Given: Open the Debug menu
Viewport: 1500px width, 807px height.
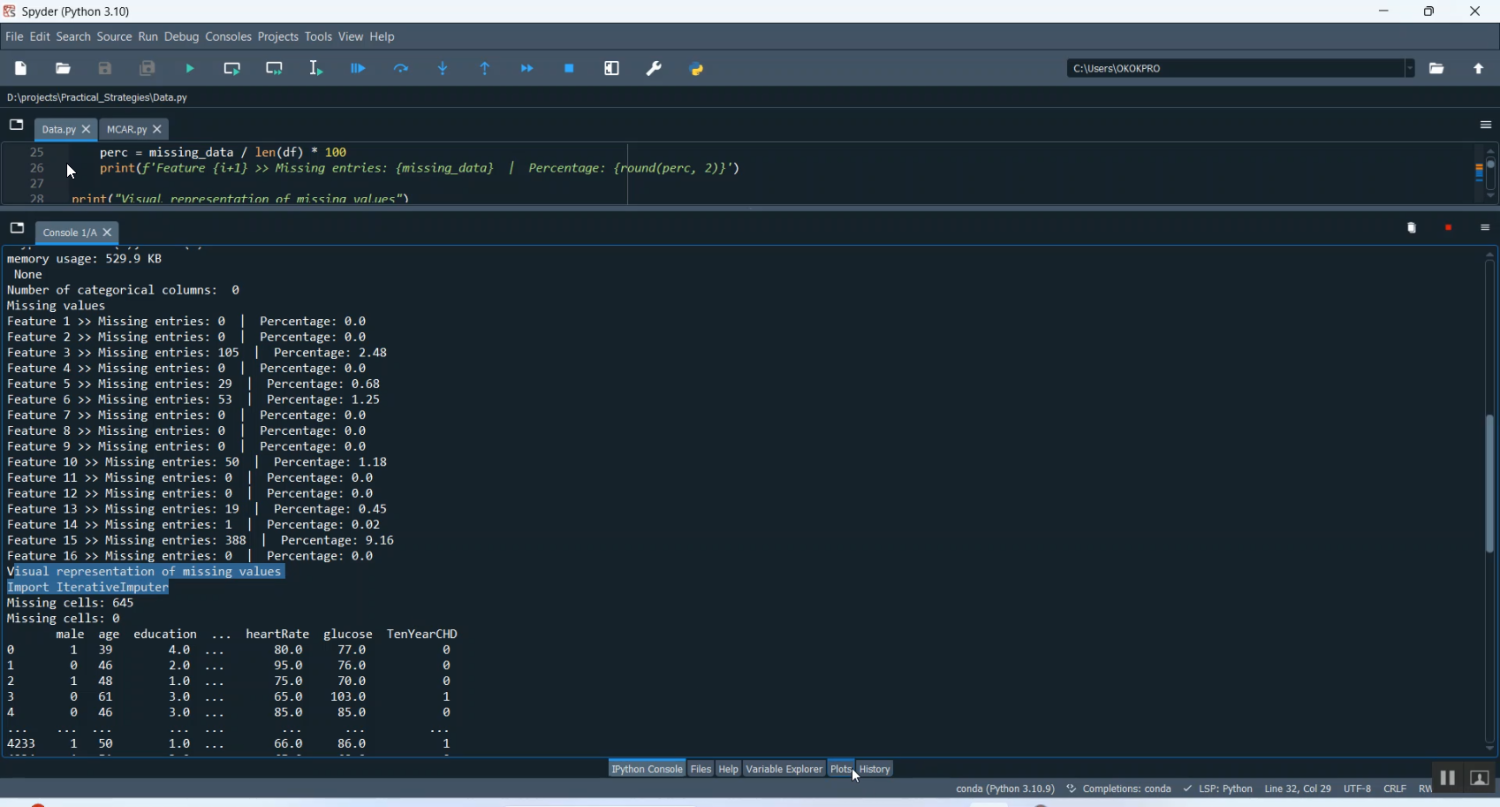Looking at the screenshot, I should pyautogui.click(x=181, y=37).
